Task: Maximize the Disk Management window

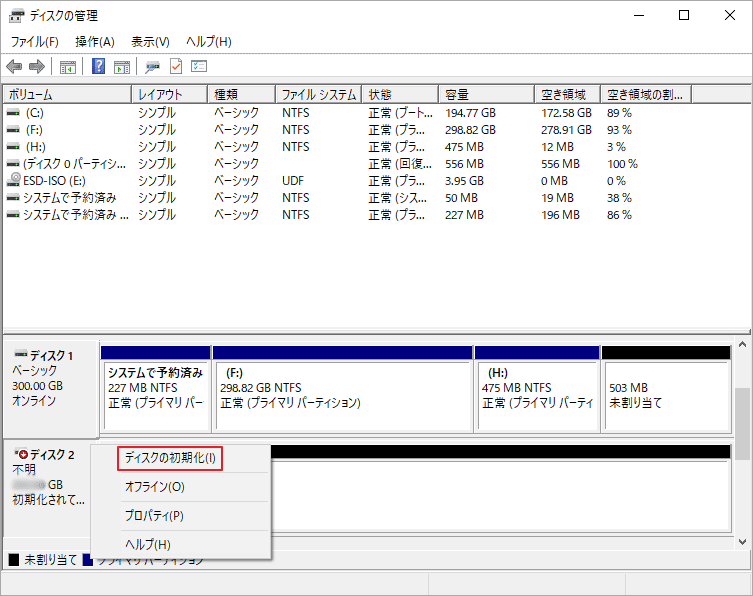Action: click(684, 15)
